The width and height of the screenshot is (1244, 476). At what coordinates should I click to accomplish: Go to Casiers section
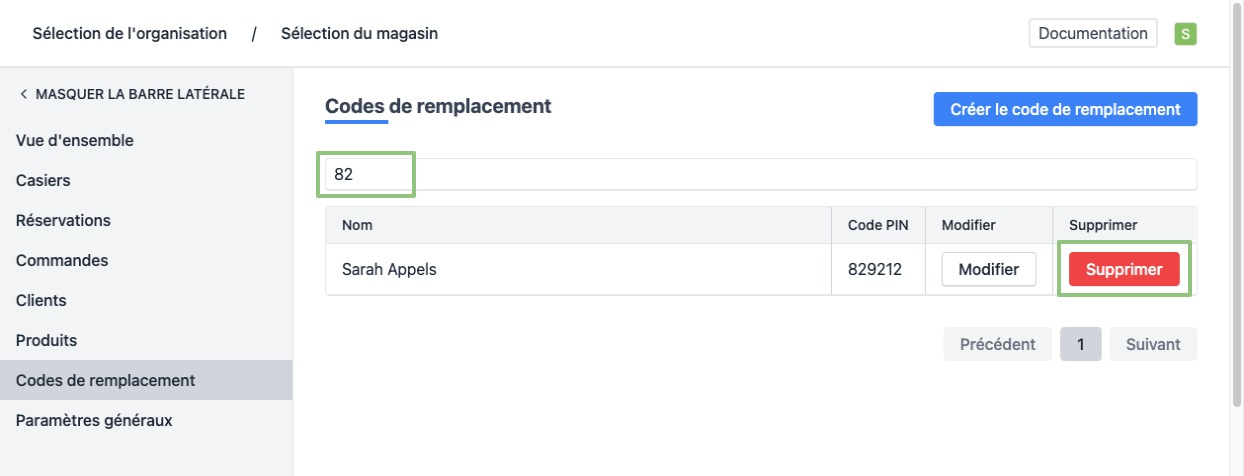point(43,181)
